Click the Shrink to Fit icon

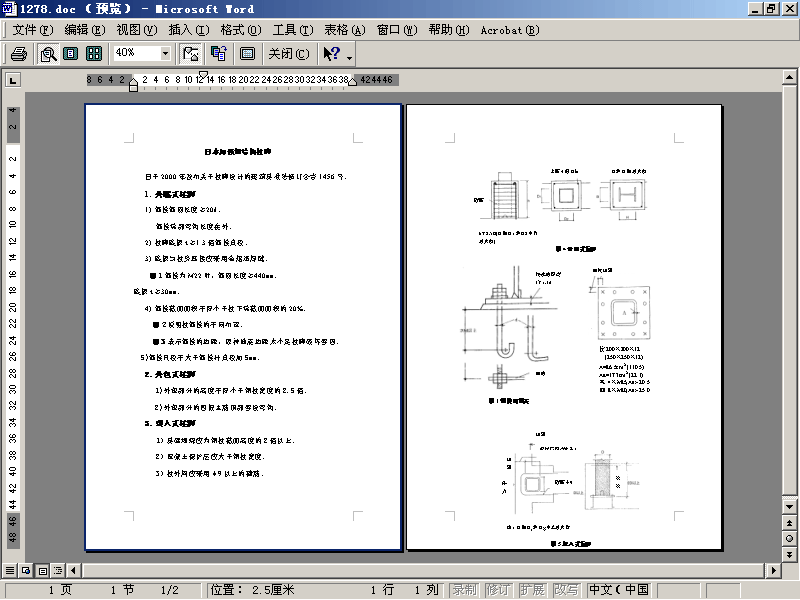(219, 54)
